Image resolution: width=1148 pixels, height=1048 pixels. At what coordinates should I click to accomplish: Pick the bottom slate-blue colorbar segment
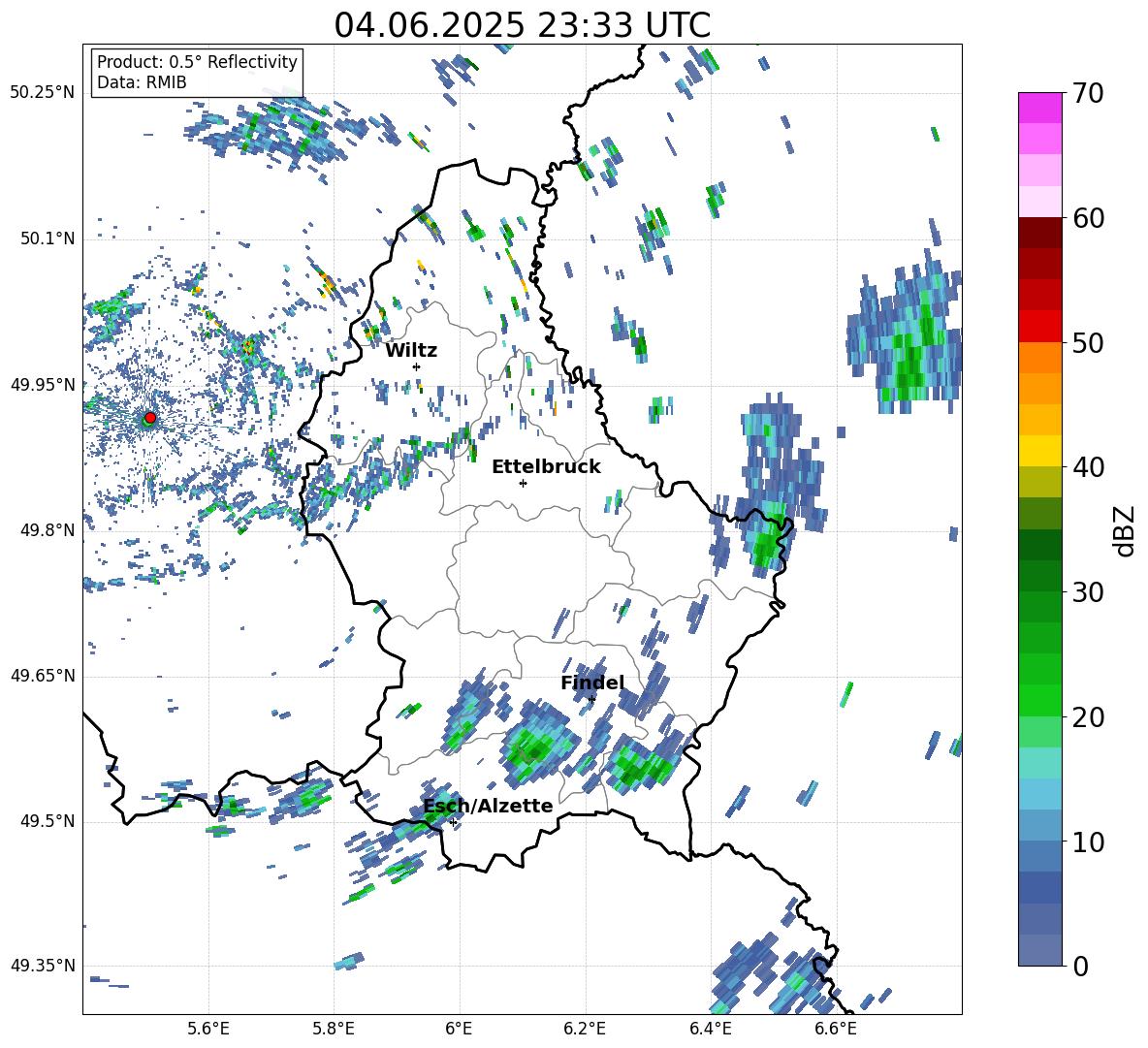1039,951
